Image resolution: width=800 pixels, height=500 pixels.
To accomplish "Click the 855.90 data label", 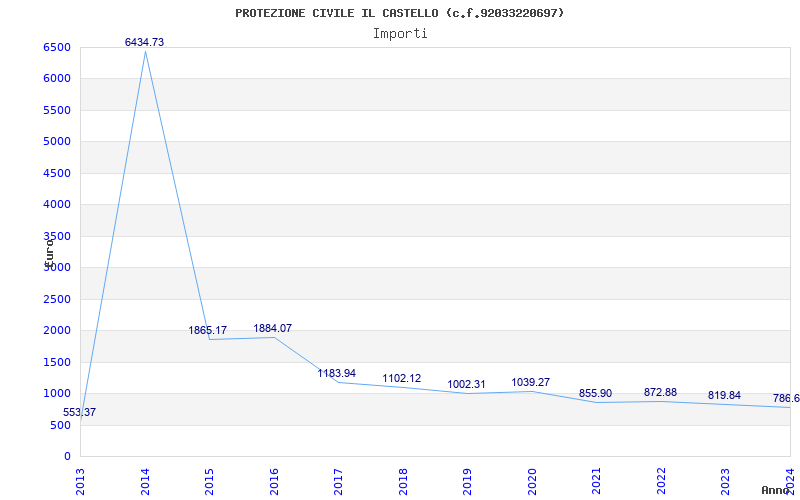I will point(595,393).
